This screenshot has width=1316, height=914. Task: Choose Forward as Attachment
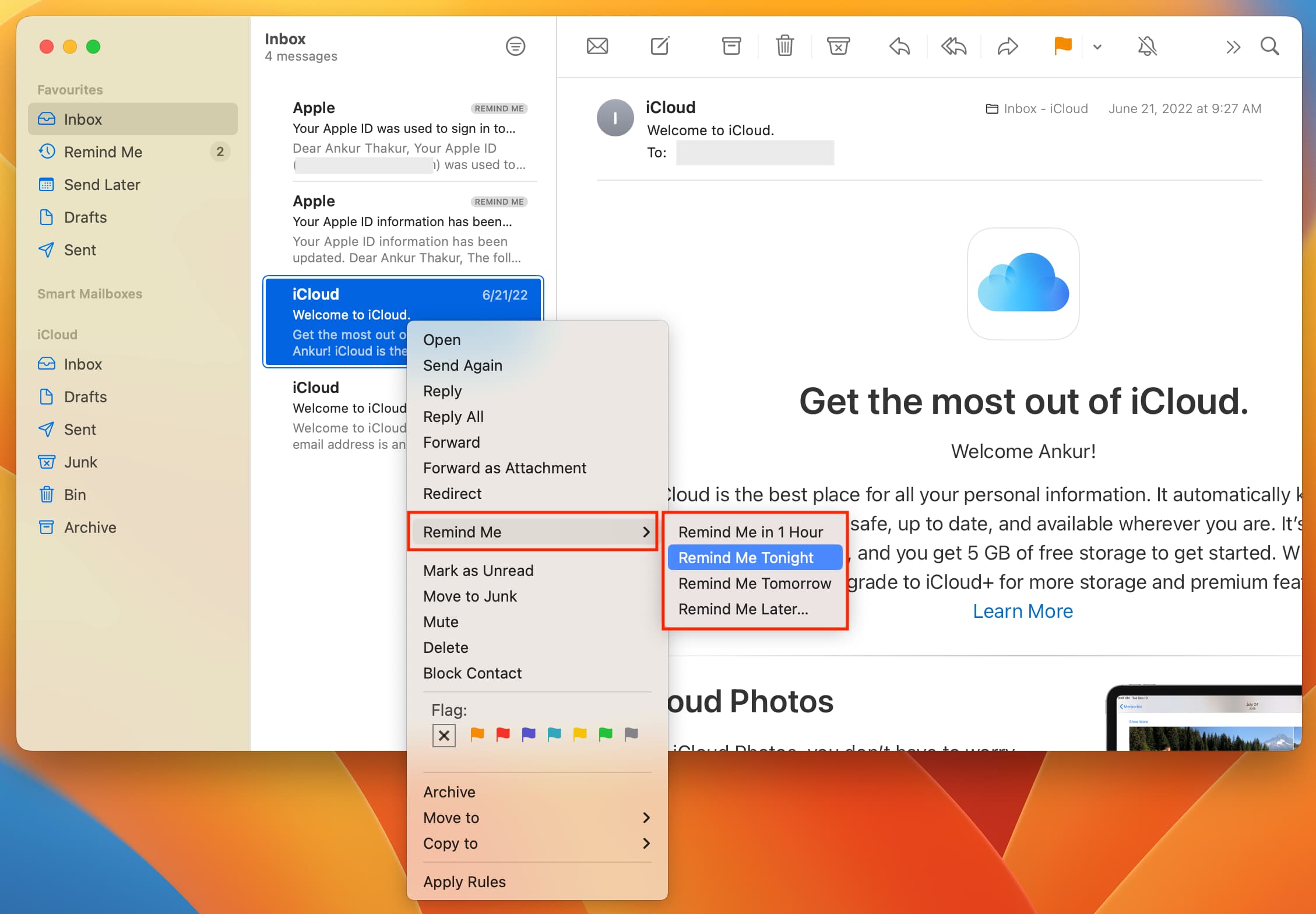pos(537,467)
